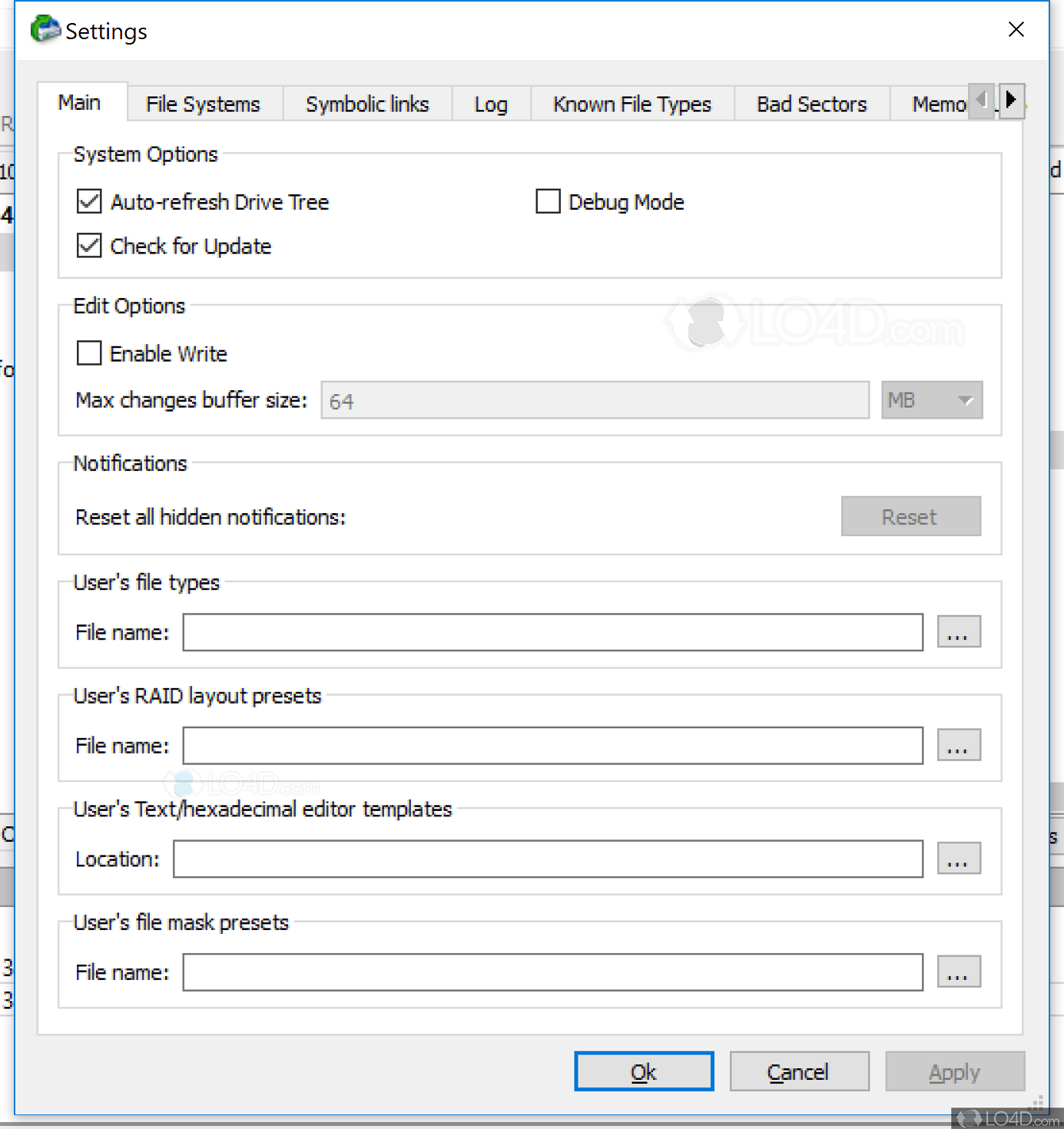Cancel the Settings dialog
The image size is (1064, 1129).
click(x=798, y=1071)
